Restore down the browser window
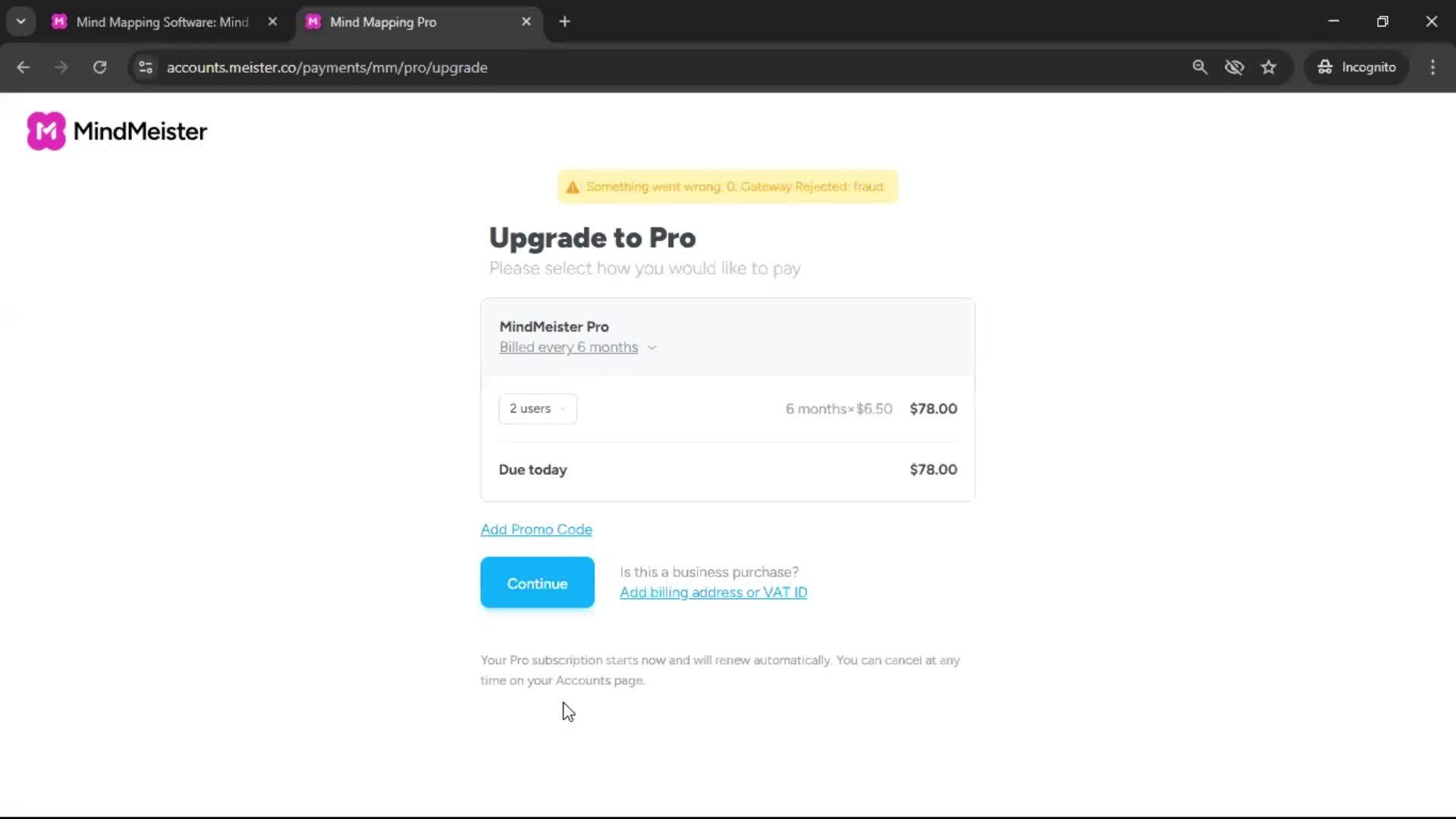1456x819 pixels. coord(1382,21)
